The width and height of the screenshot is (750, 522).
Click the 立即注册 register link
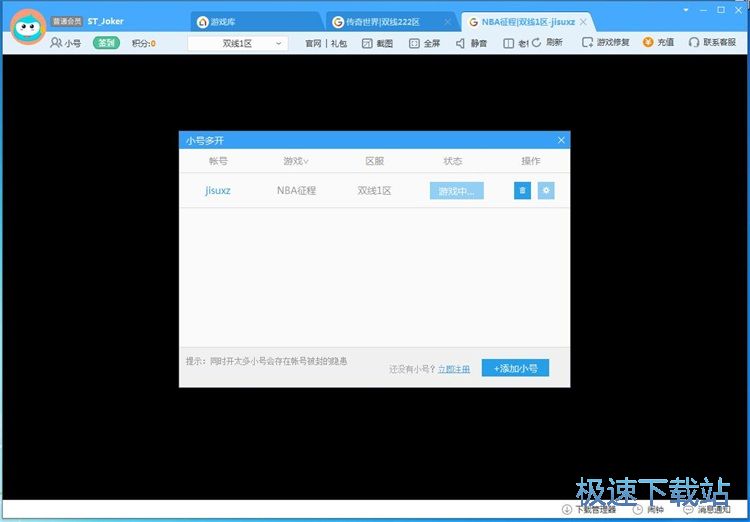pyautogui.click(x=454, y=369)
